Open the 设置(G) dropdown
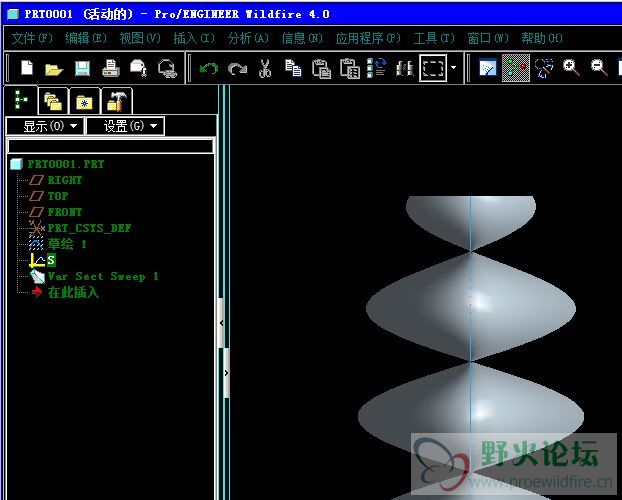Image resolution: width=622 pixels, height=500 pixels. pos(125,126)
